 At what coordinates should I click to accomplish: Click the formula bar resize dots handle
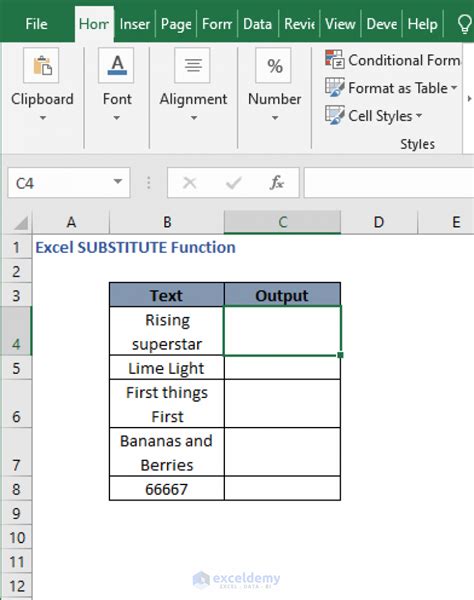[x=148, y=183]
